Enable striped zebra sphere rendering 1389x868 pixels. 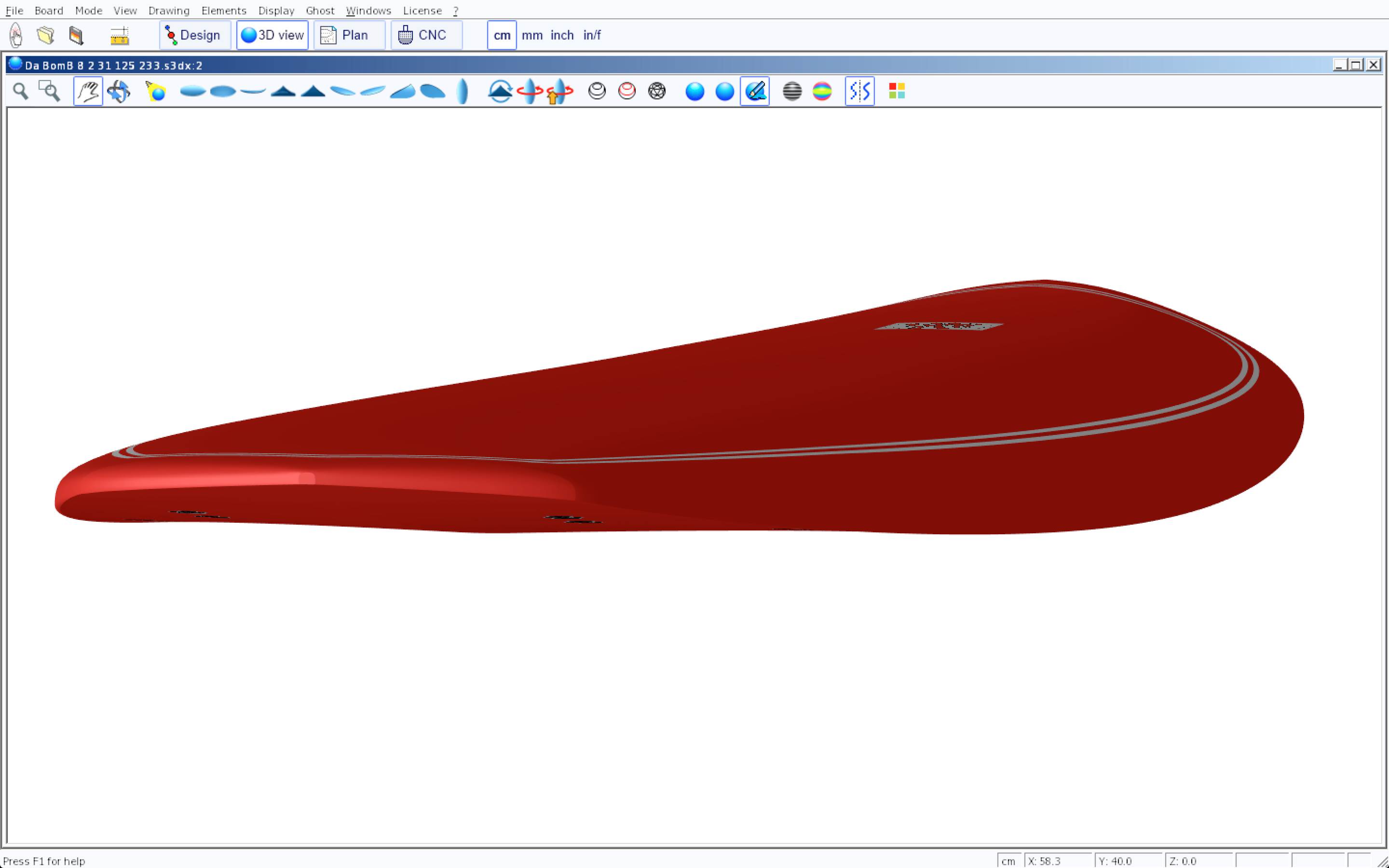pyautogui.click(x=792, y=91)
